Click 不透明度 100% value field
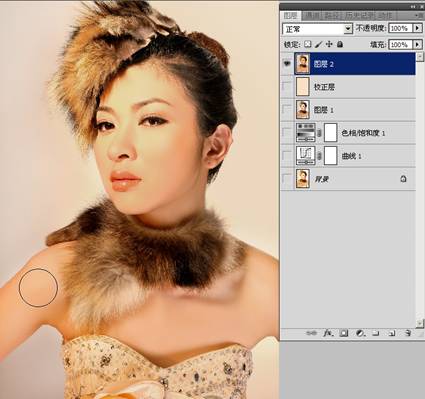 400,28
